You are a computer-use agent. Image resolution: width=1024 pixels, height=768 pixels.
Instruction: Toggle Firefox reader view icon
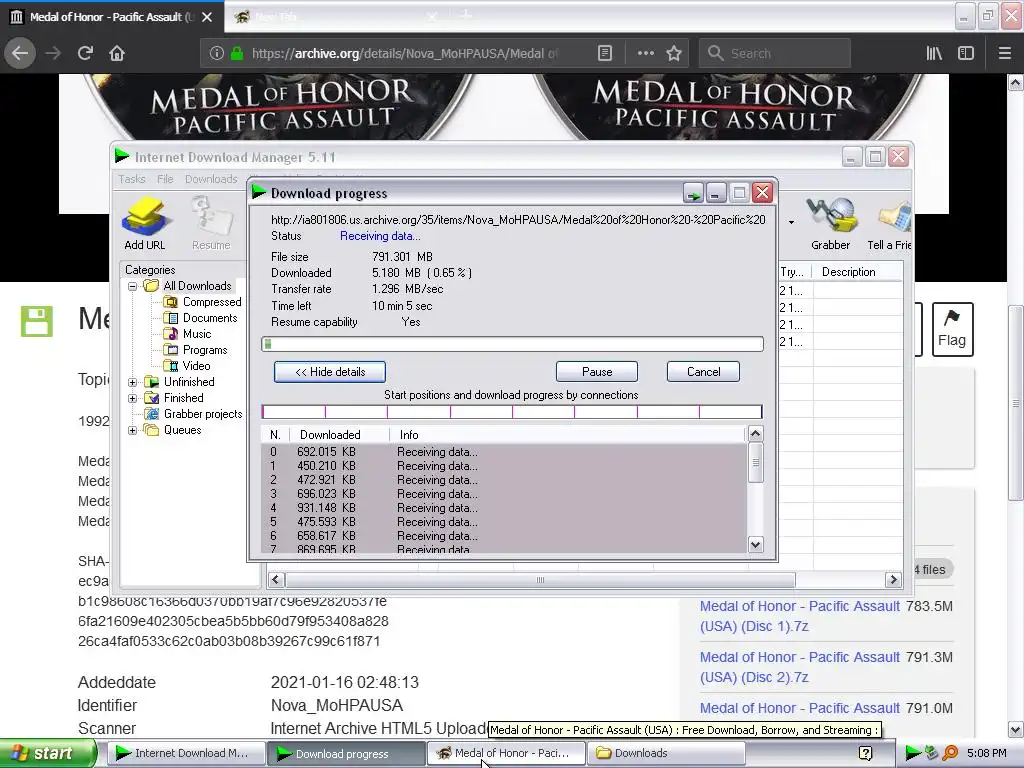[605, 53]
